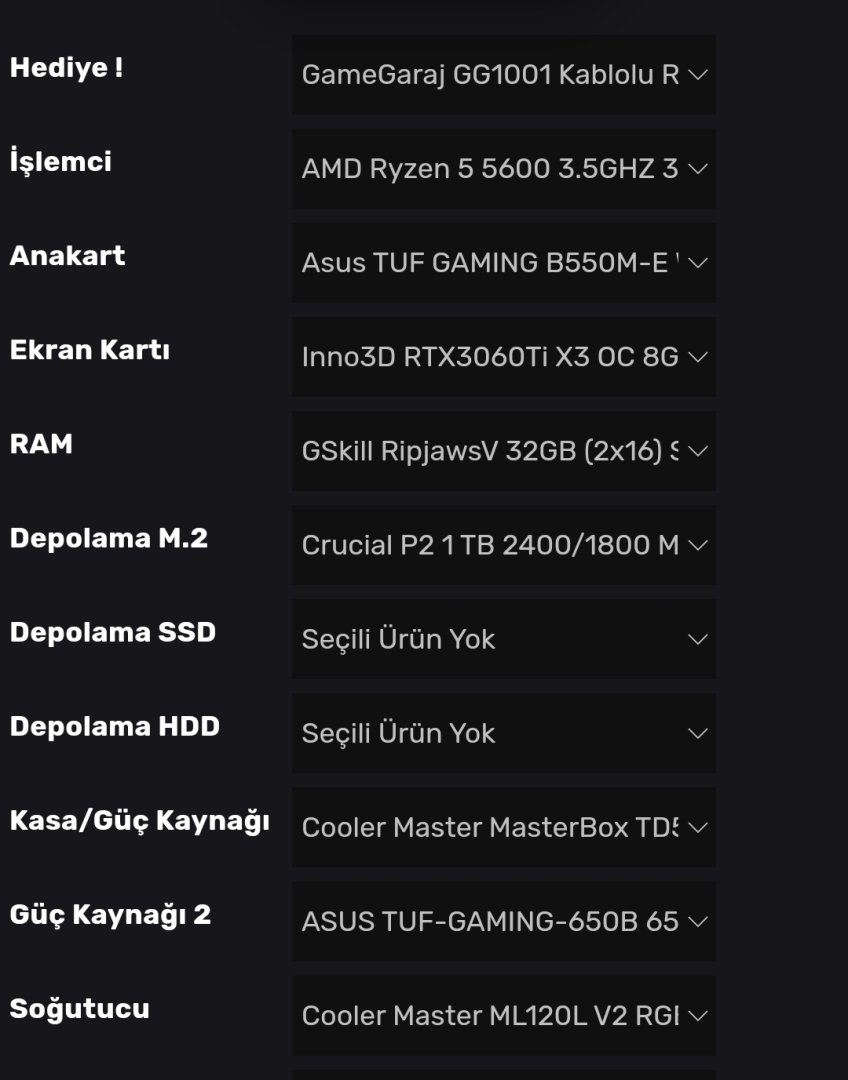Click the chevron arrow beside Crucial P2

click(x=698, y=545)
